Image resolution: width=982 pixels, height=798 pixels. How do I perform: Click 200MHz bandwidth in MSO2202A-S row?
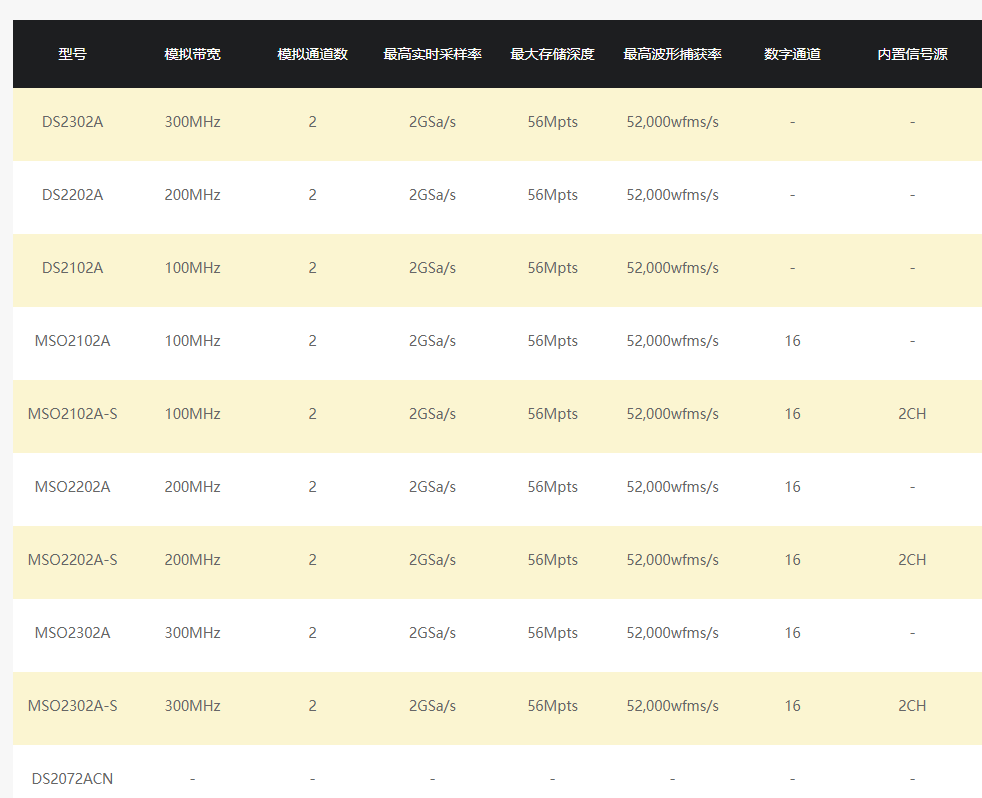192,560
